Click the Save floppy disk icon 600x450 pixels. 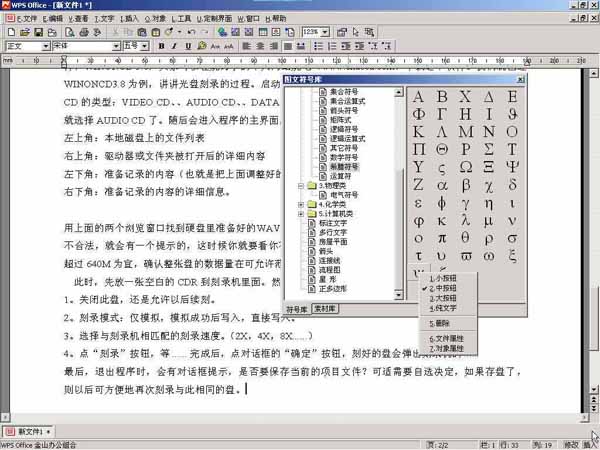click(38, 32)
